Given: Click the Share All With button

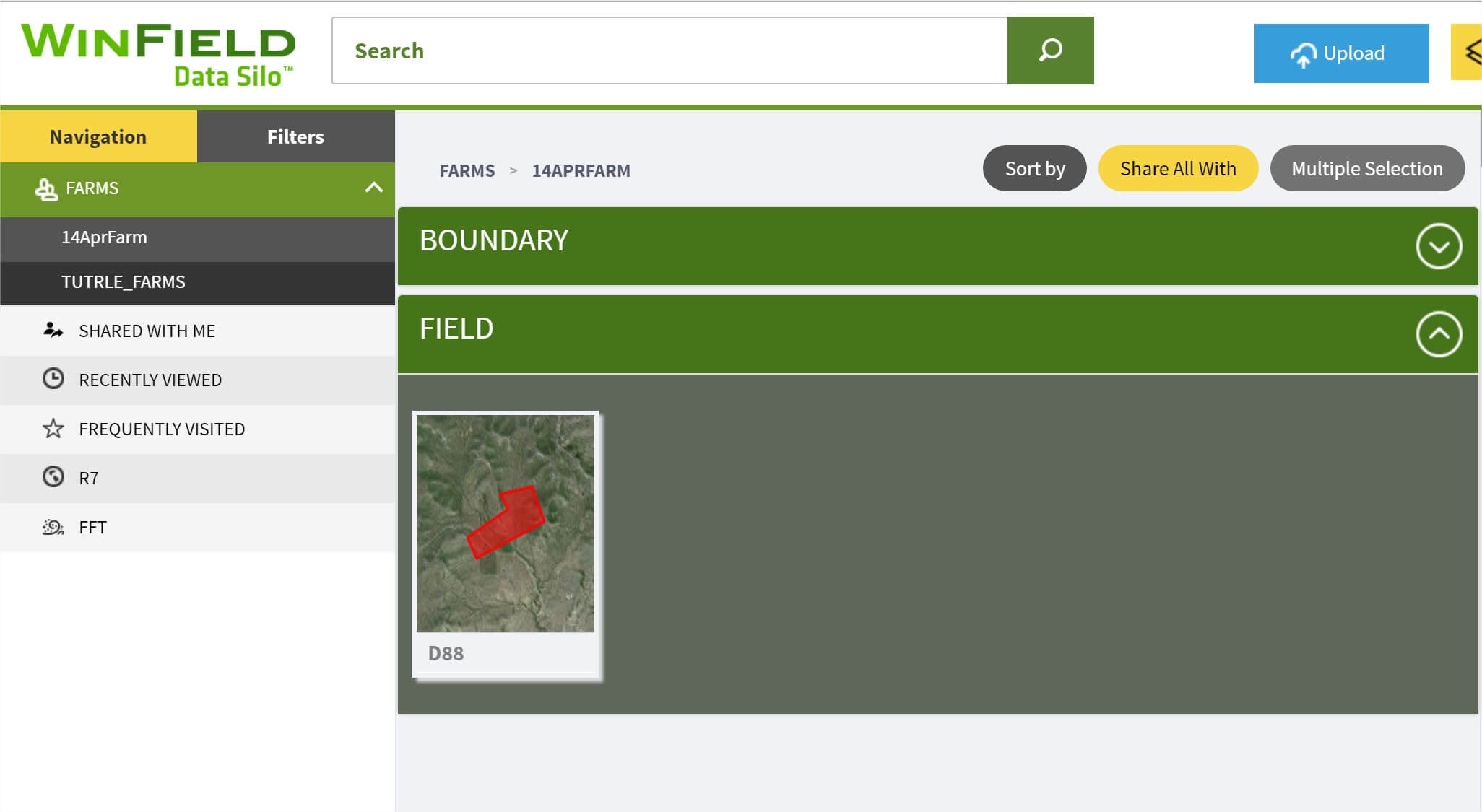Looking at the screenshot, I should pyautogui.click(x=1177, y=168).
